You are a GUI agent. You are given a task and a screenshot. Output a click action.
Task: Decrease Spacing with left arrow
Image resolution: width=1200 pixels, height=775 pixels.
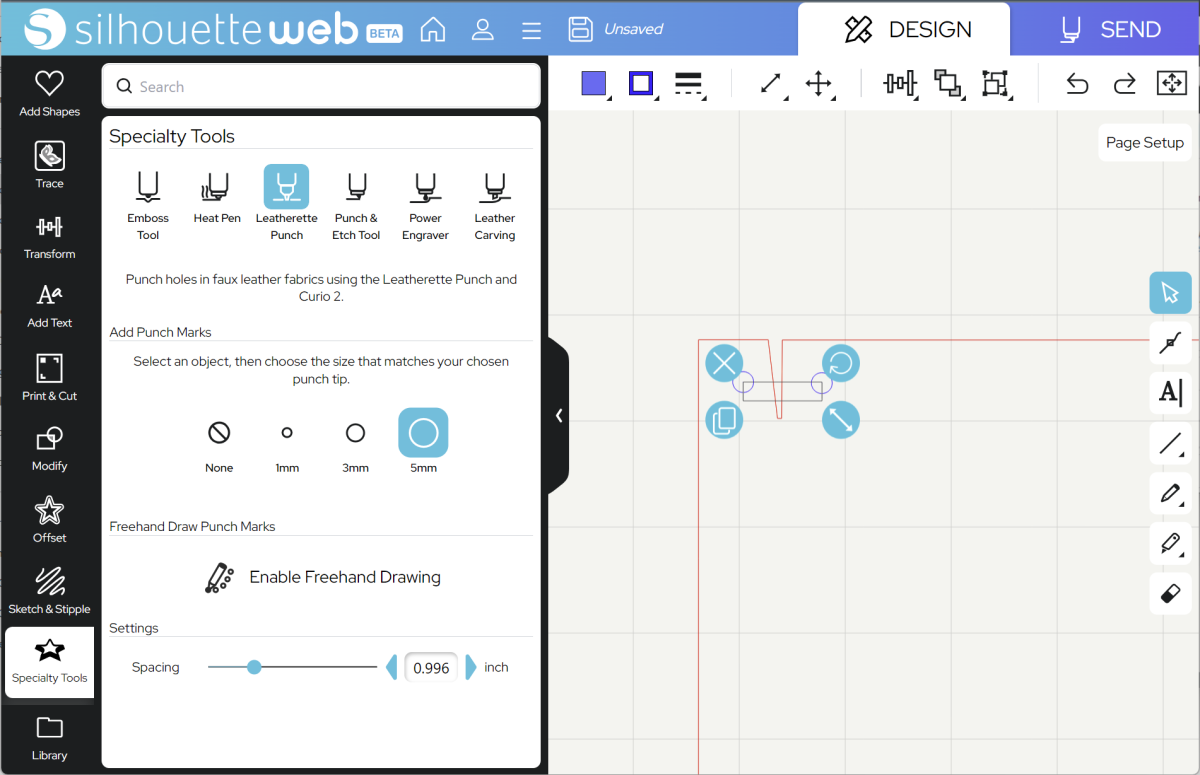coord(392,667)
